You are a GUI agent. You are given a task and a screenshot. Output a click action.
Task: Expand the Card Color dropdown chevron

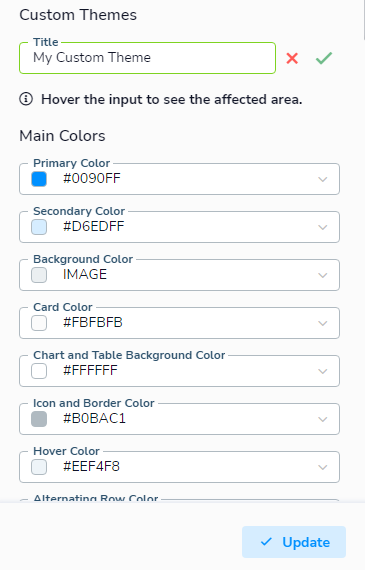click(322, 323)
